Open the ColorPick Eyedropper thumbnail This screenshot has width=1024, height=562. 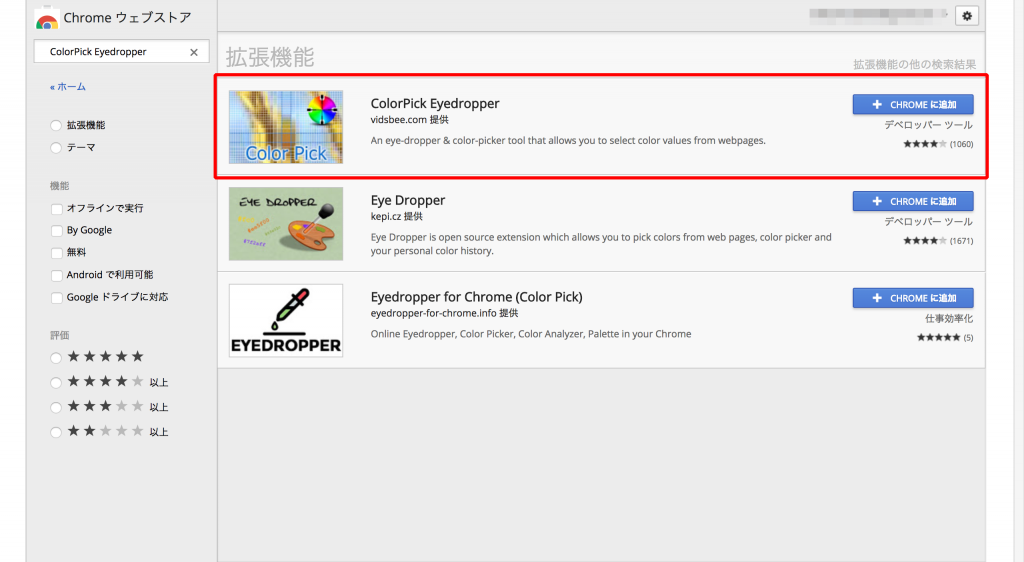[286, 127]
